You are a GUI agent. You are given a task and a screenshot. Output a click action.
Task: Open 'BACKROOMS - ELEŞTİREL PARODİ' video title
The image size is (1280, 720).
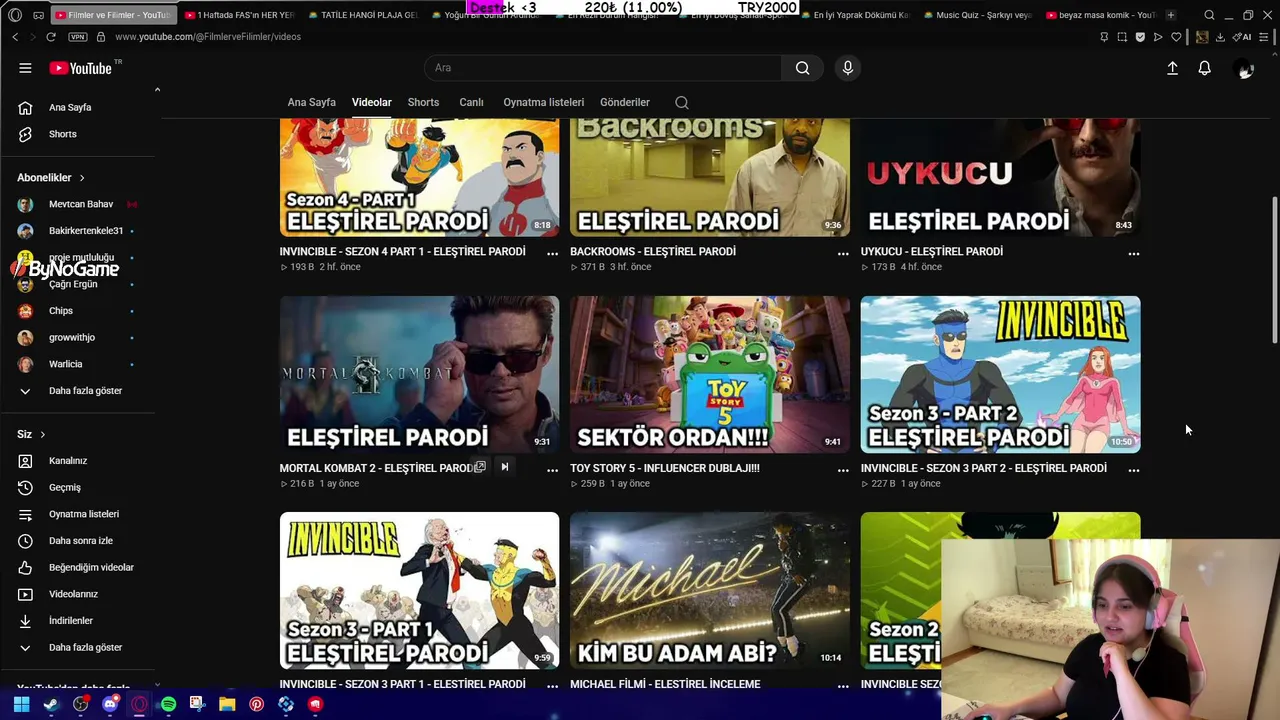(653, 252)
